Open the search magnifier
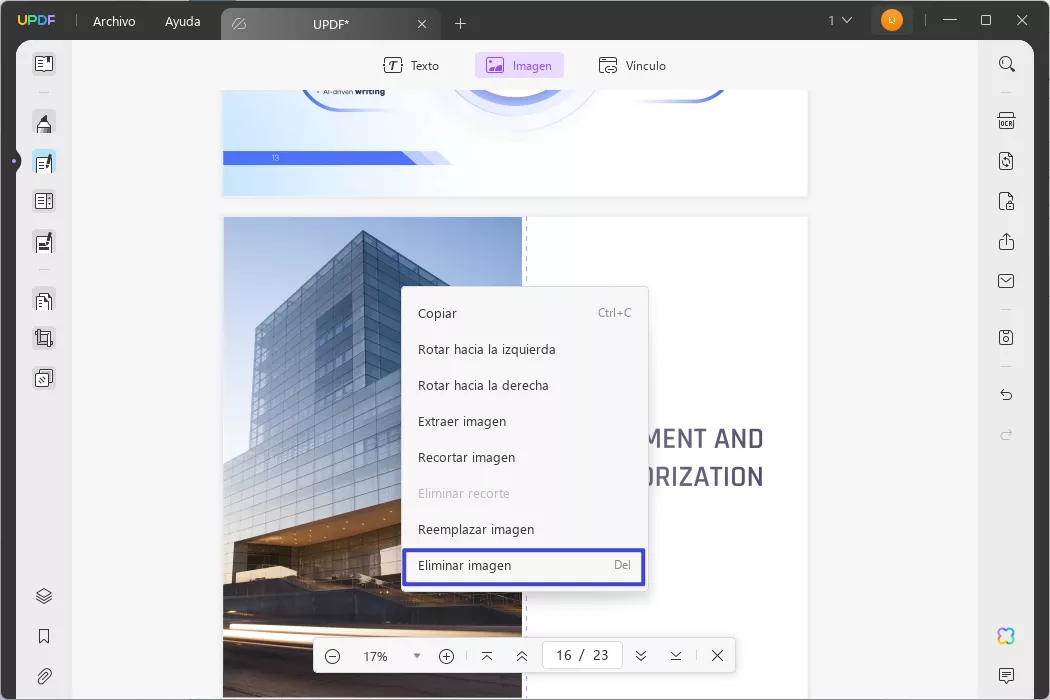This screenshot has height=700, width=1050. [x=1006, y=64]
